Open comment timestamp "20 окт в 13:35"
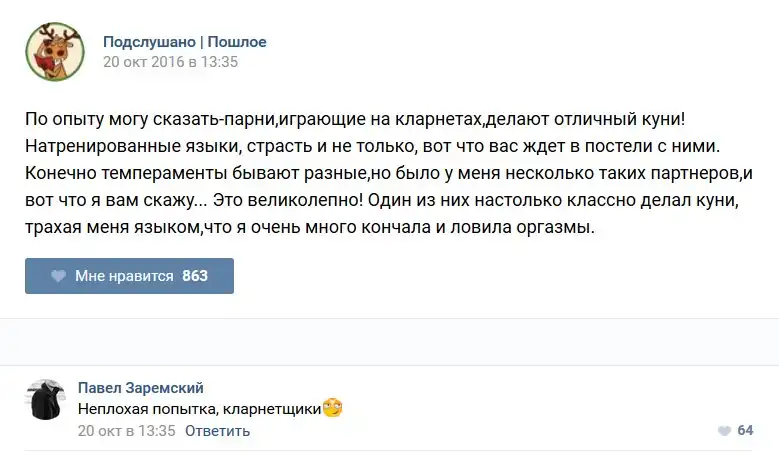779x455 pixels. tap(126, 431)
